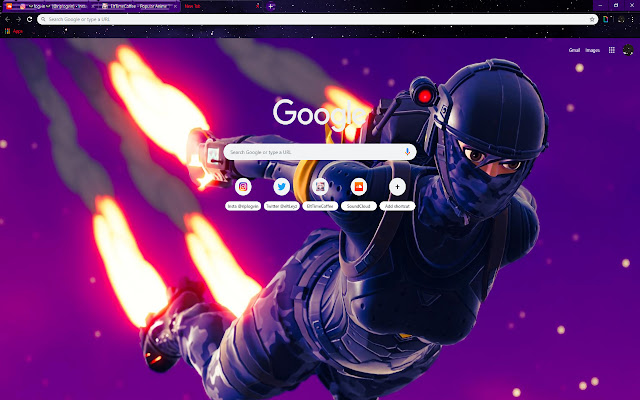
Task: Open the SoundCloud shortcut icon
Action: tap(359, 187)
